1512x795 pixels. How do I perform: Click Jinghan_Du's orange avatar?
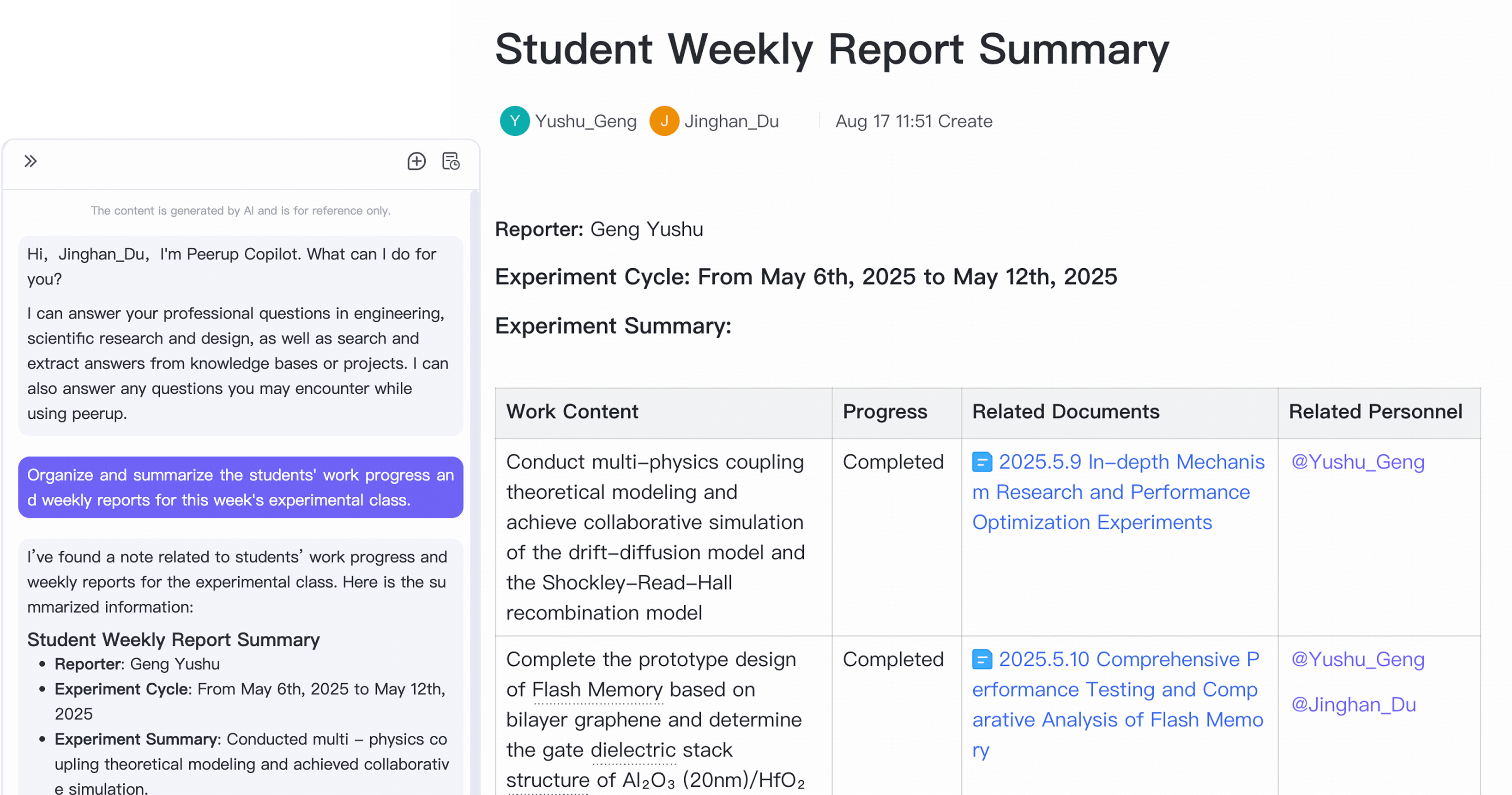point(664,121)
